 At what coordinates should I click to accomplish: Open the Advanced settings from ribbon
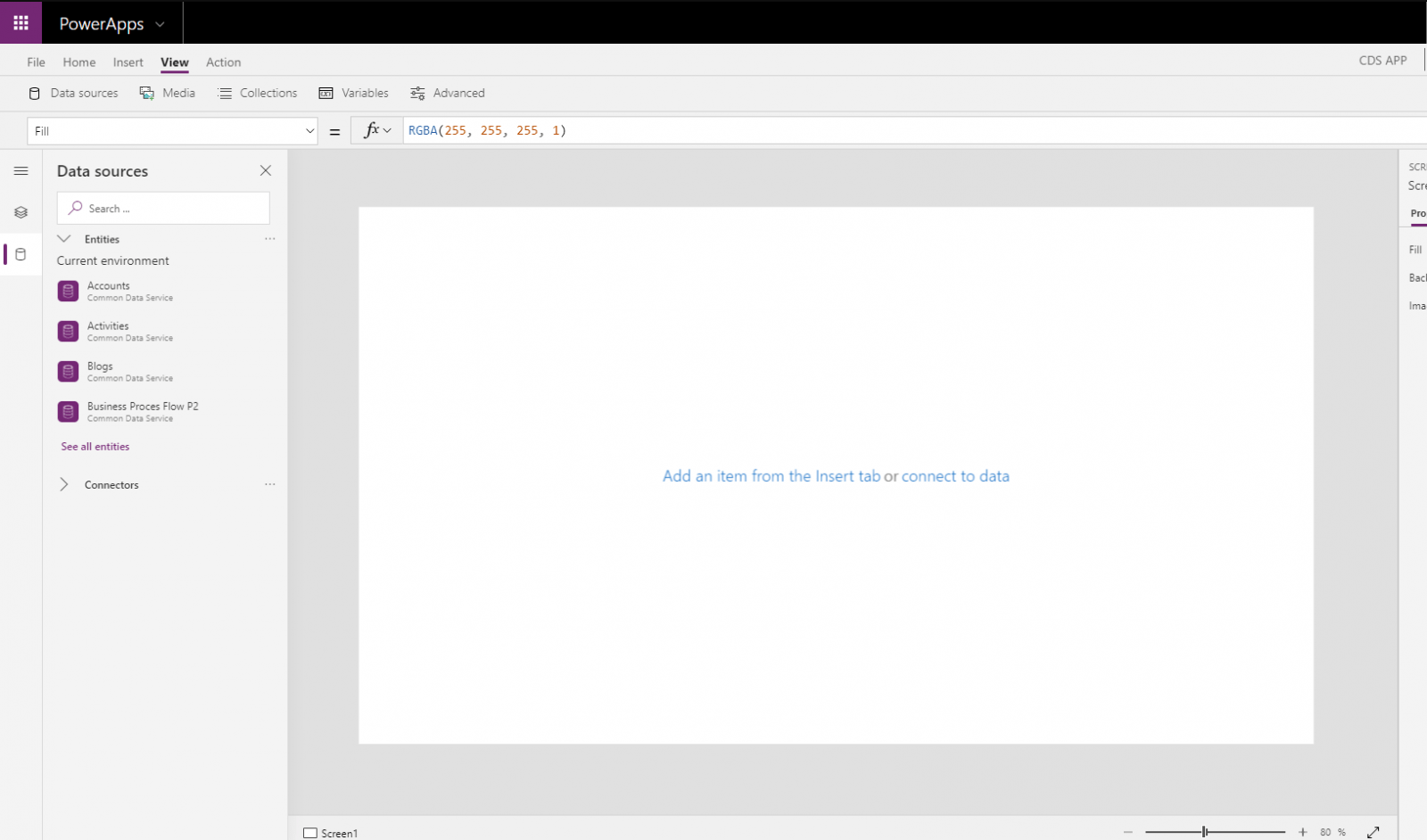tap(448, 93)
